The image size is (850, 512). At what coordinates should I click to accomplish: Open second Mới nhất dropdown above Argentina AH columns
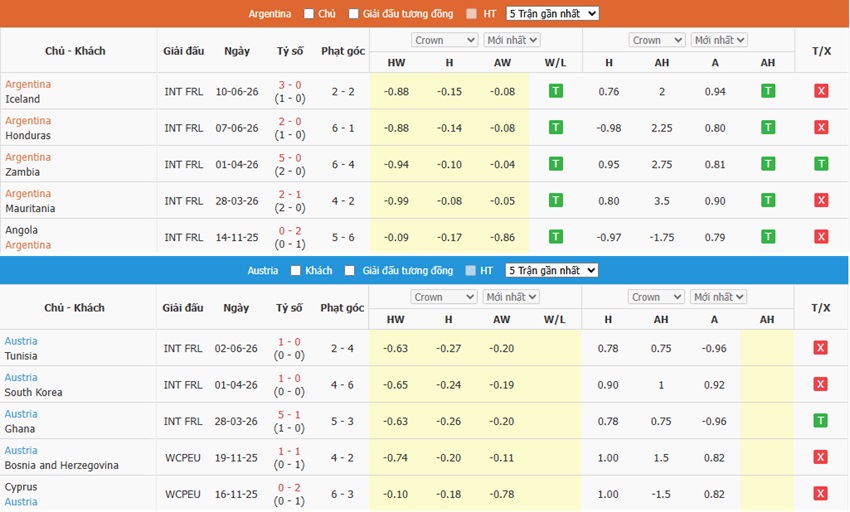point(719,40)
